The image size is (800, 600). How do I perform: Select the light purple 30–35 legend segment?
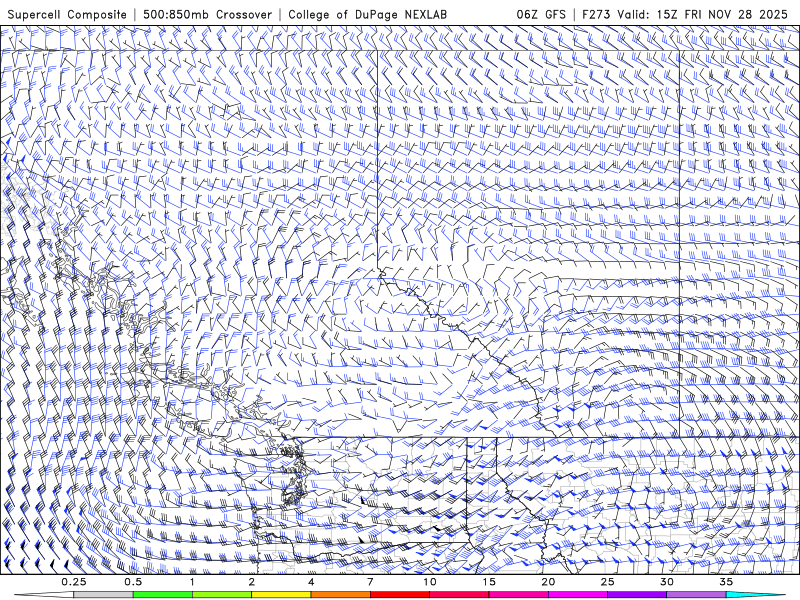tap(696, 595)
